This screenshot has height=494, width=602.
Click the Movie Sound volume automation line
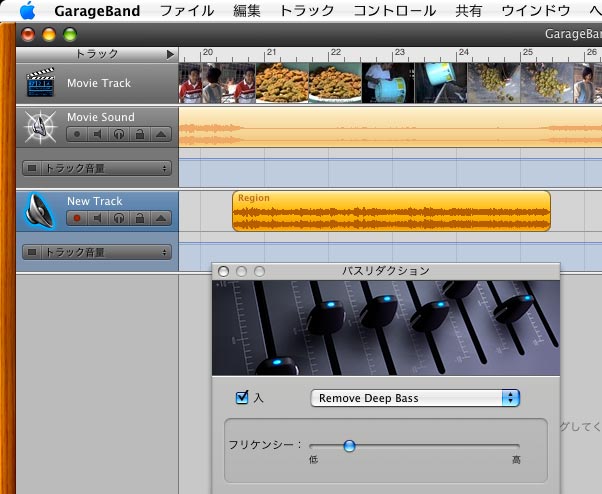point(390,159)
